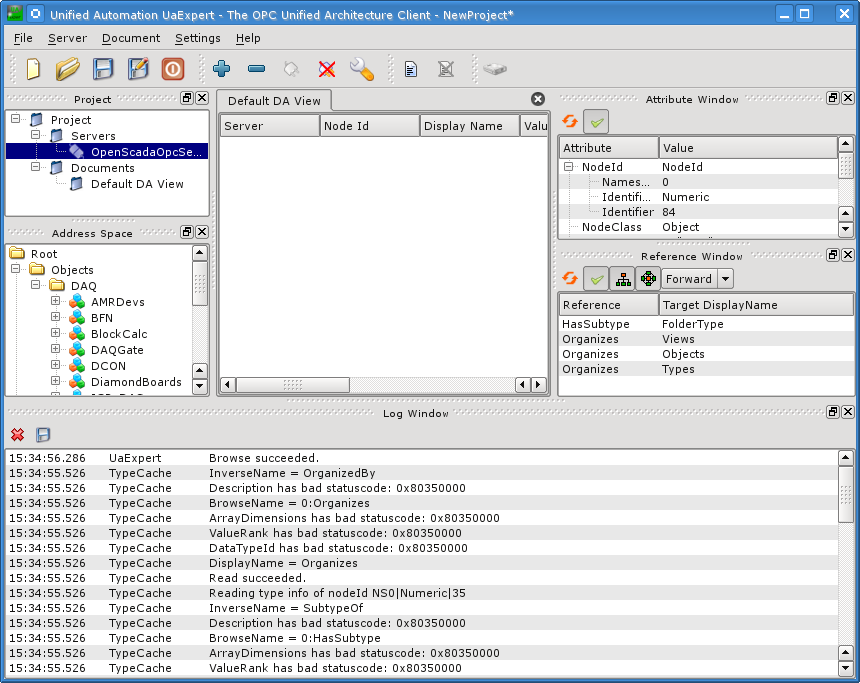Click the blue plus Add Server icon
The height and width of the screenshot is (683, 860).
point(222,69)
